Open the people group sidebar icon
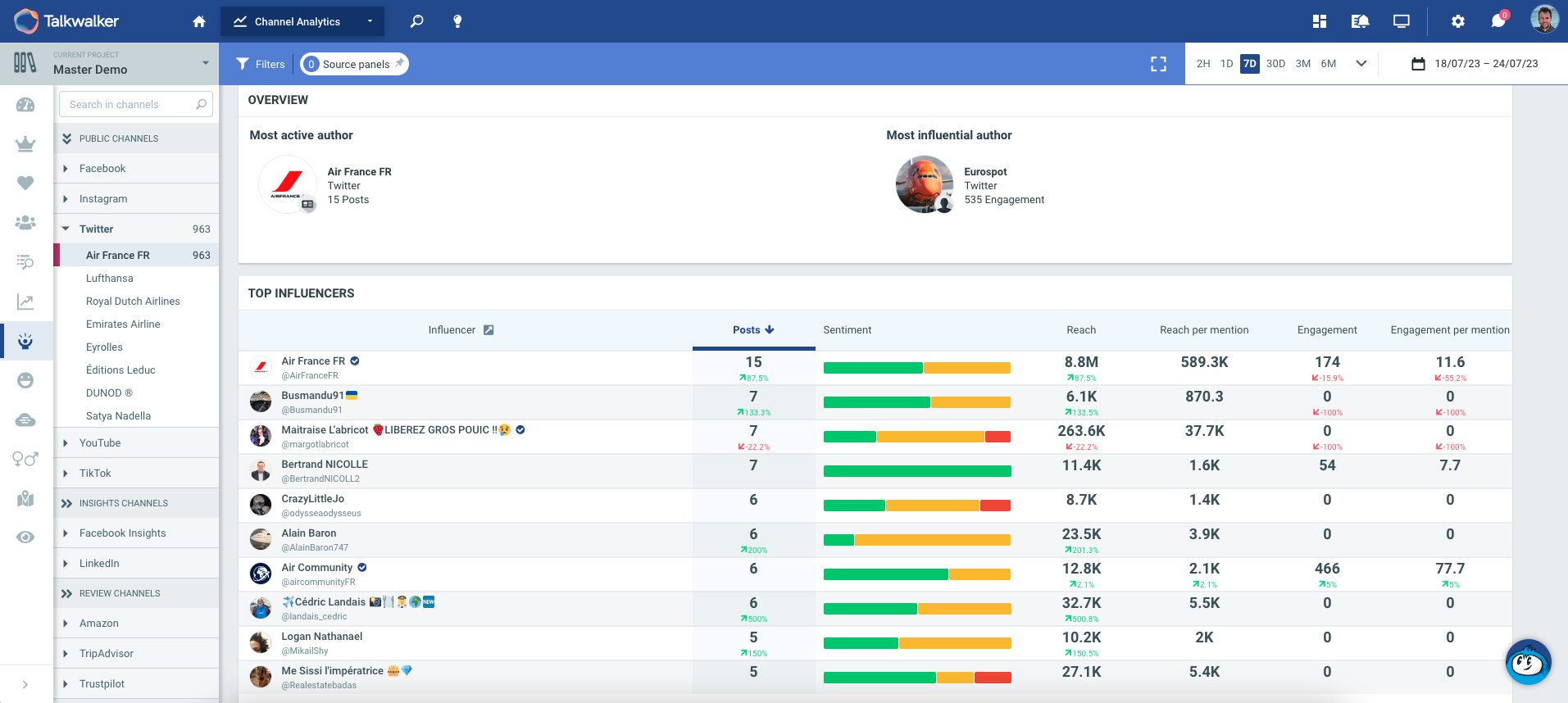1568x703 pixels. point(25,222)
